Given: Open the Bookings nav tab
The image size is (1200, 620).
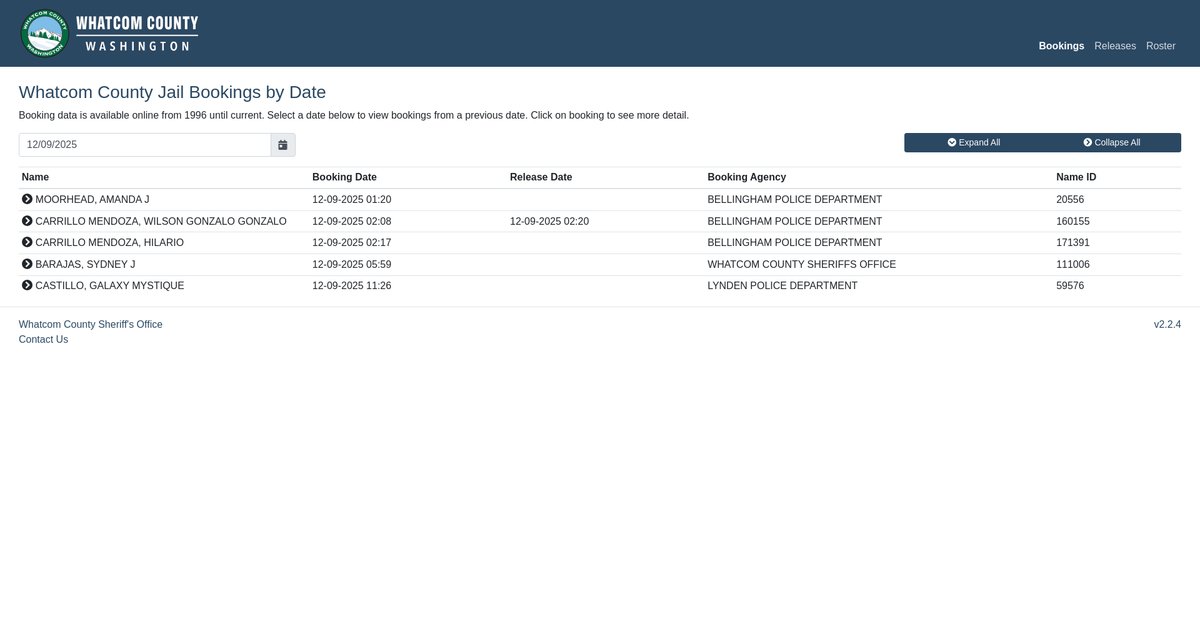Looking at the screenshot, I should 1061,46.
